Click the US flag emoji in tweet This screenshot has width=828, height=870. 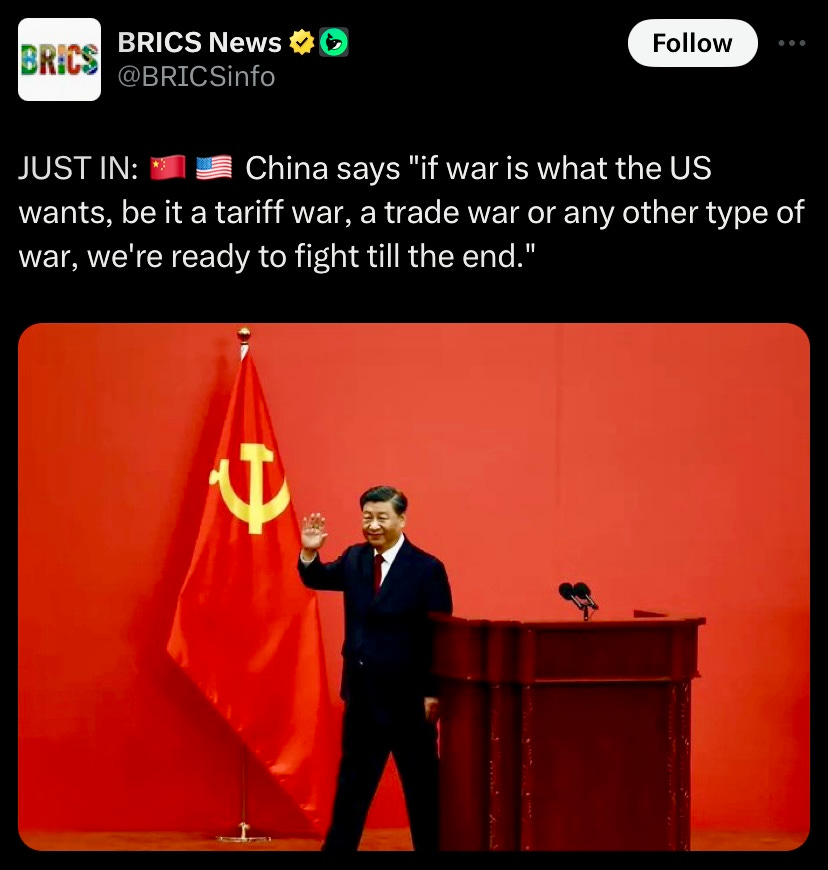[214, 168]
